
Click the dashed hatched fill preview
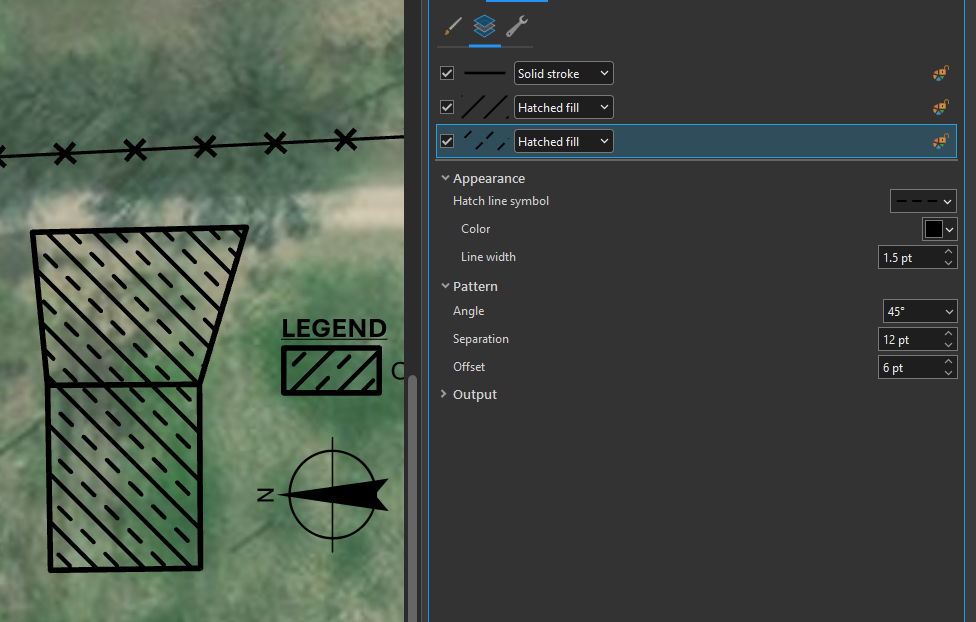click(x=485, y=141)
